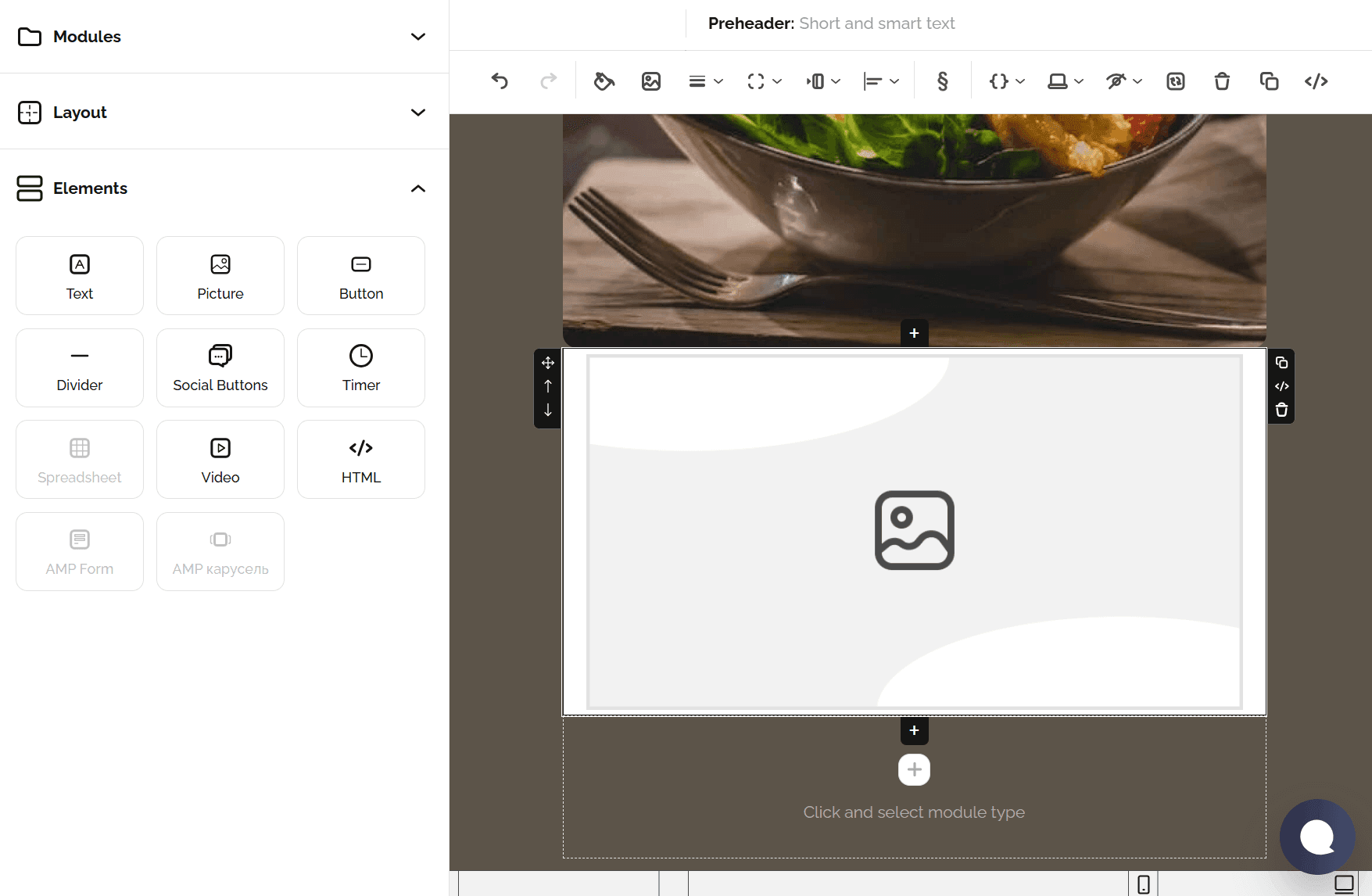This screenshot has height=896, width=1372.
Task: Open the laptop device display dropdown
Action: (x=1065, y=81)
